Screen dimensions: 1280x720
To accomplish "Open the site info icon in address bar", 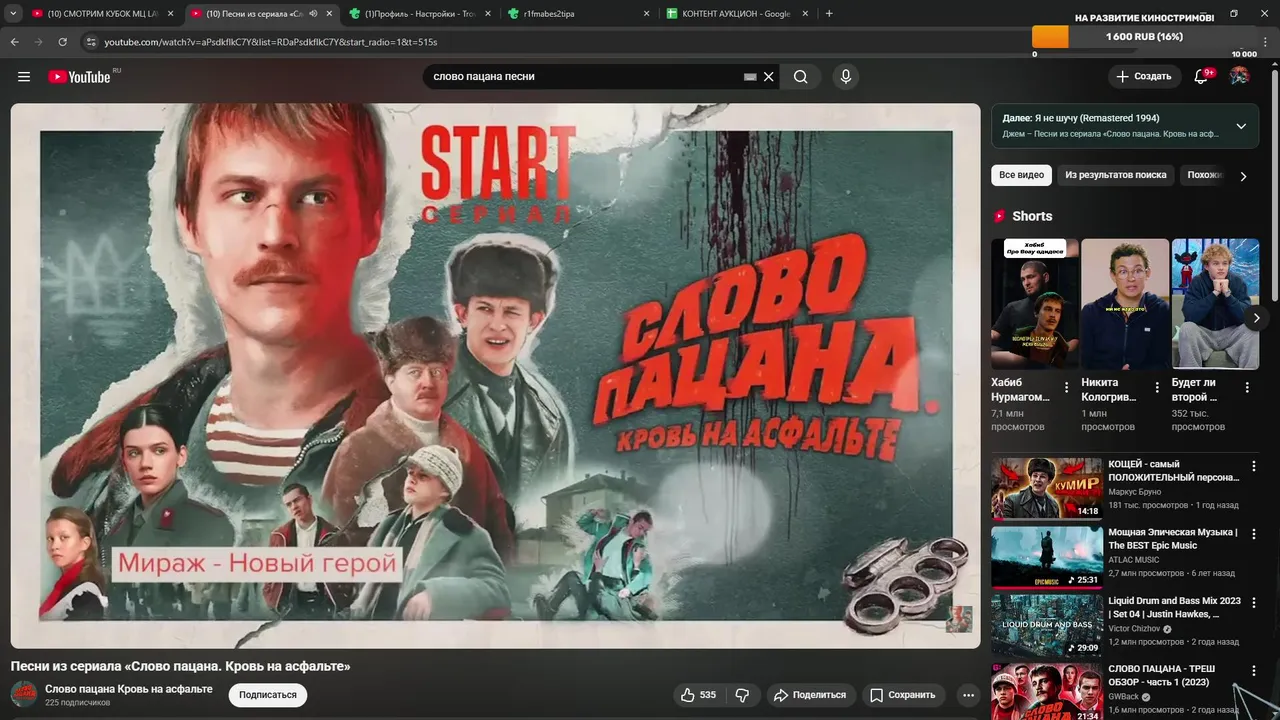I will point(91,42).
